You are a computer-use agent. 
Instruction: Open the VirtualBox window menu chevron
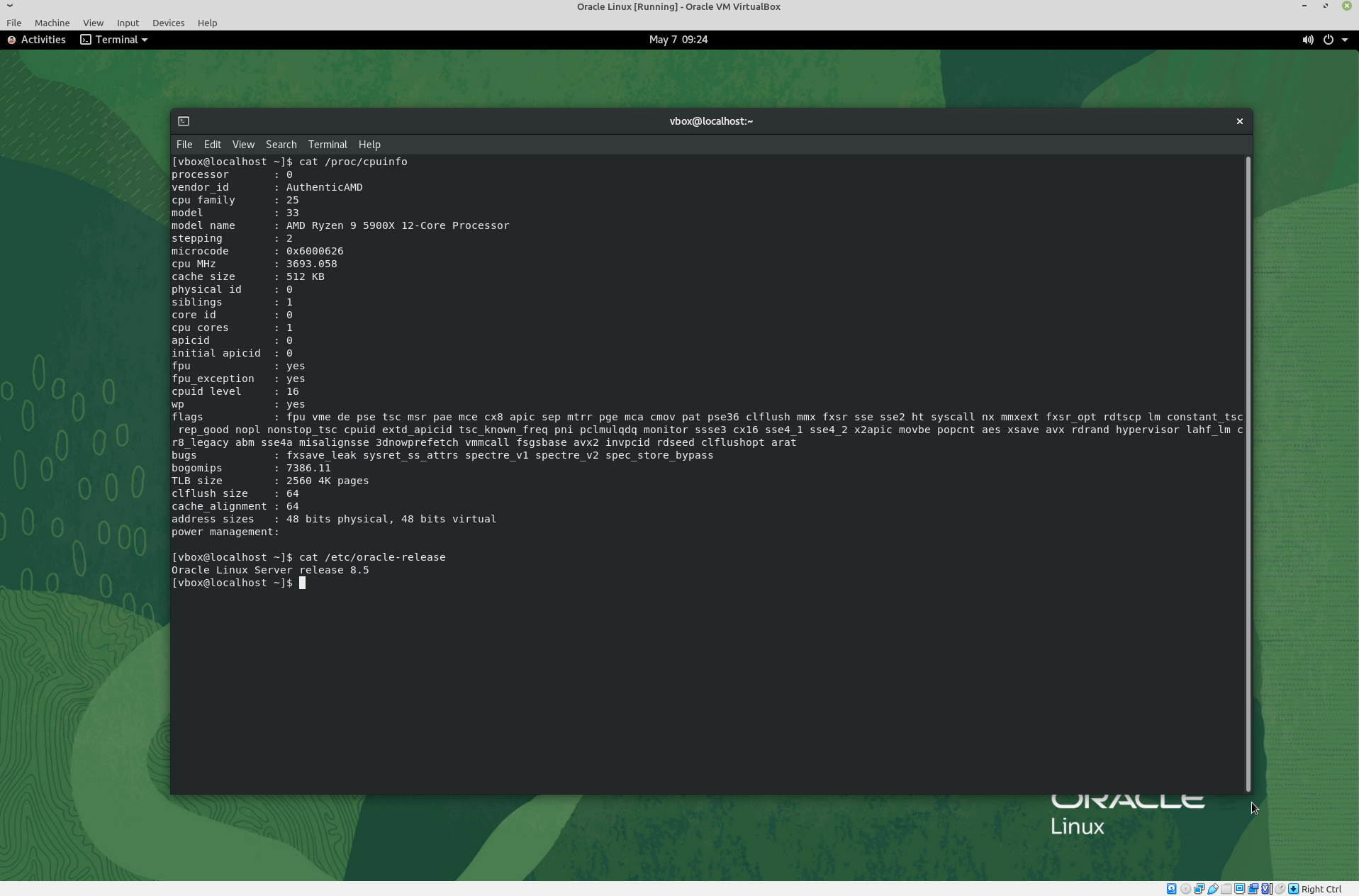pos(10,6)
